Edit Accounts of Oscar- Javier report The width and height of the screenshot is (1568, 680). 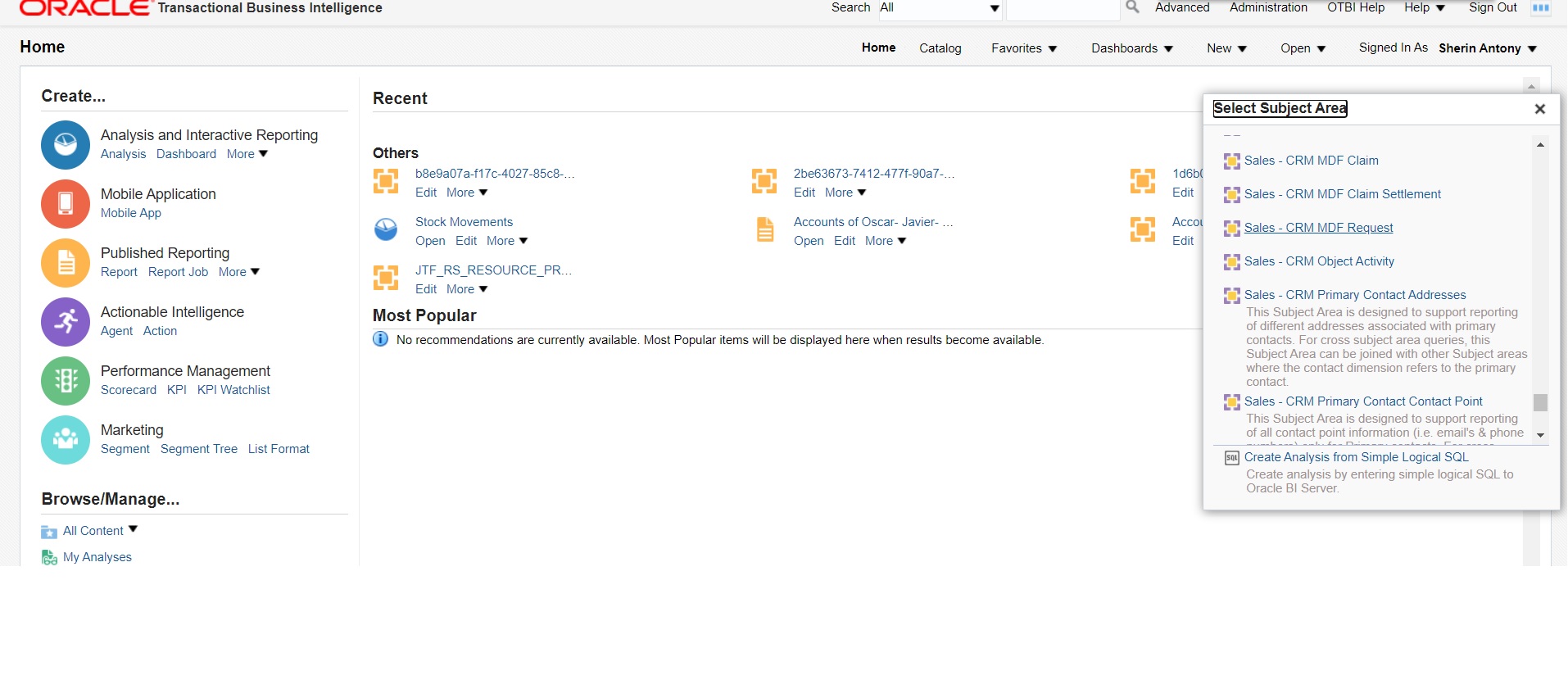845,241
